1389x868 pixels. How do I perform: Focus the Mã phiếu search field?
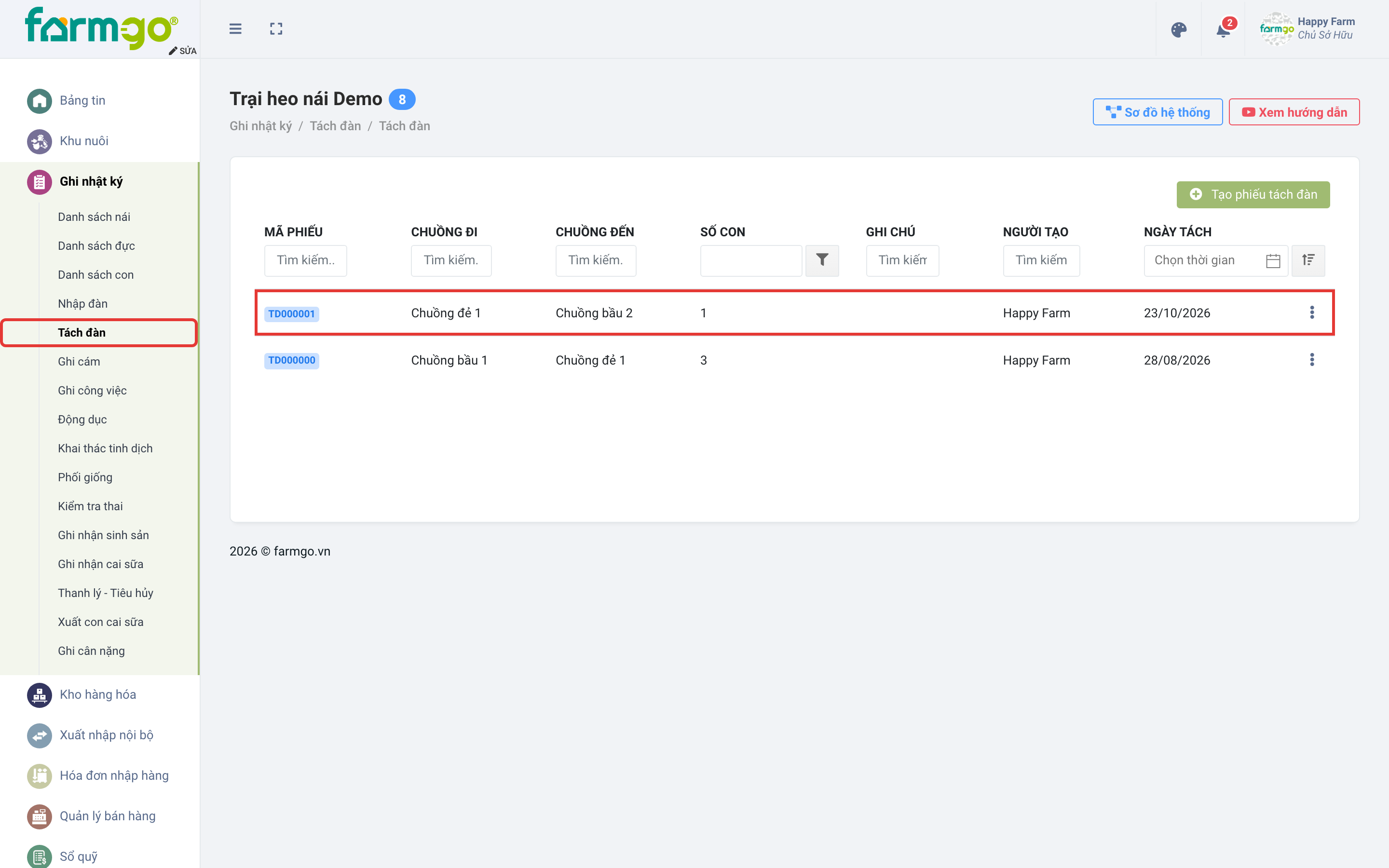pyautogui.click(x=305, y=260)
